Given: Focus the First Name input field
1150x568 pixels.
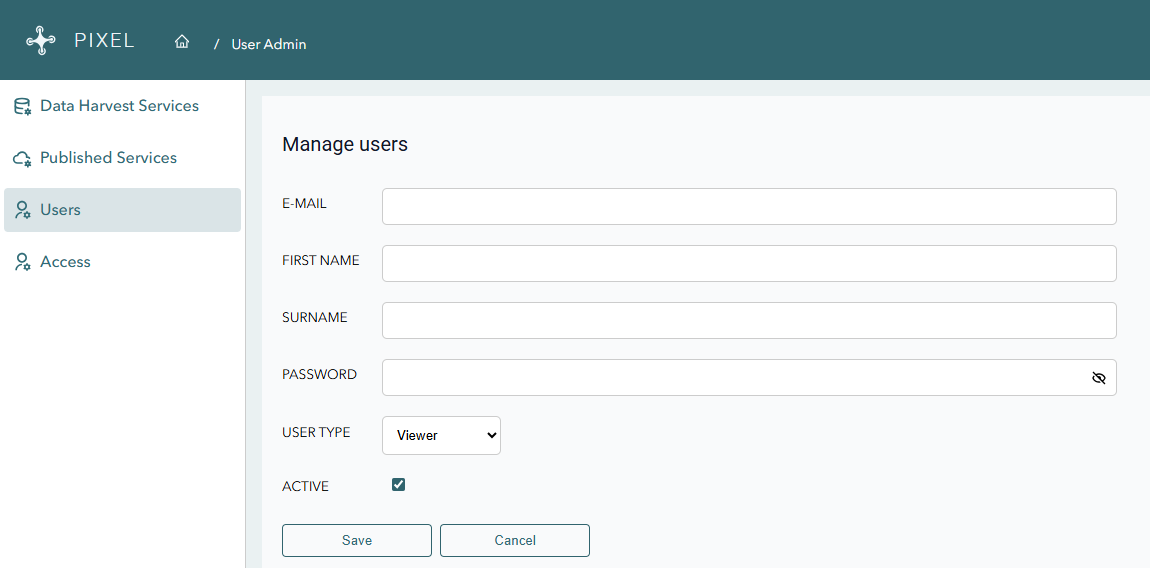Looking at the screenshot, I should point(748,263).
